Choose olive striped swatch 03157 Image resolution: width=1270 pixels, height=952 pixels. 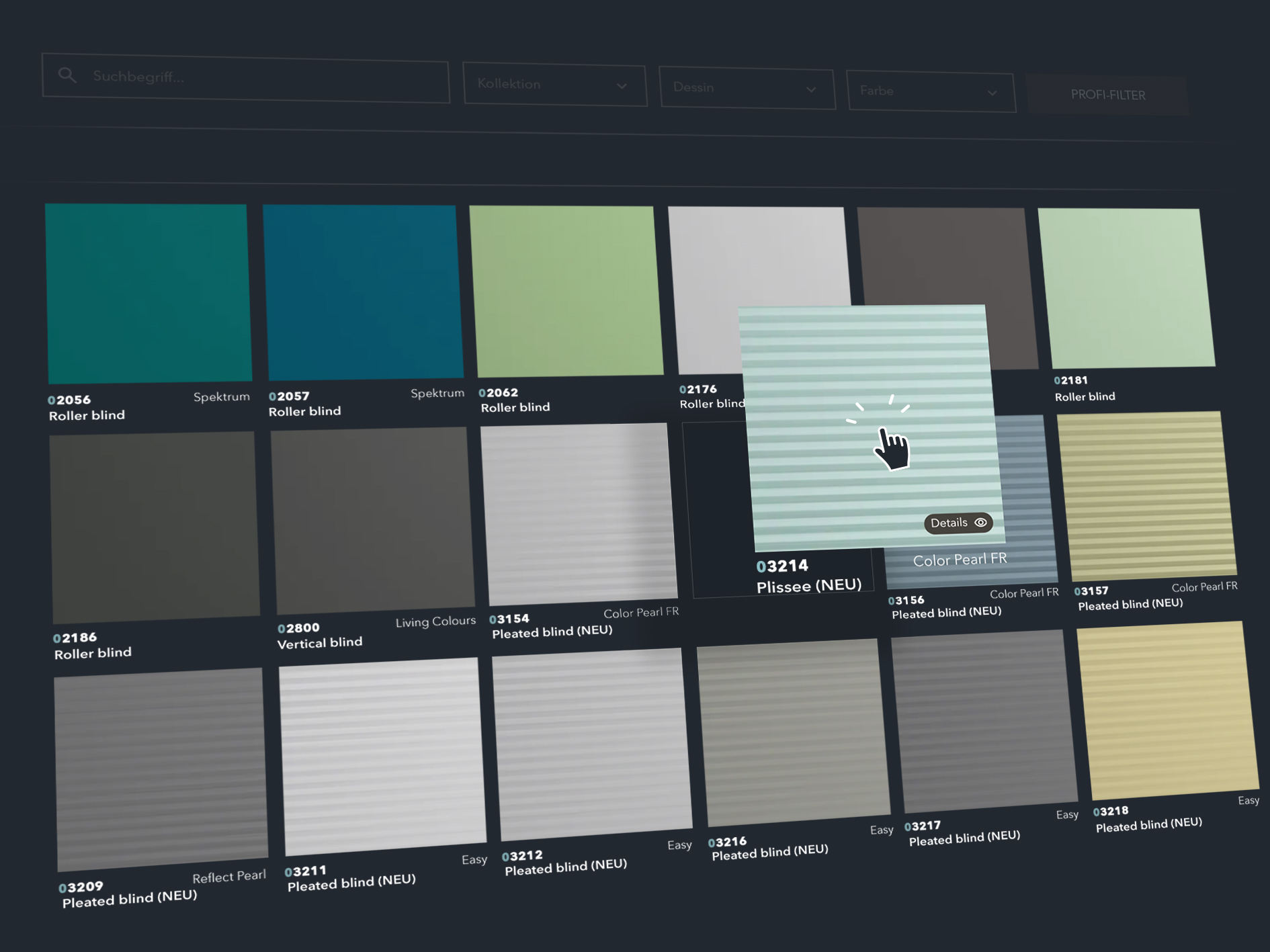point(1146,496)
